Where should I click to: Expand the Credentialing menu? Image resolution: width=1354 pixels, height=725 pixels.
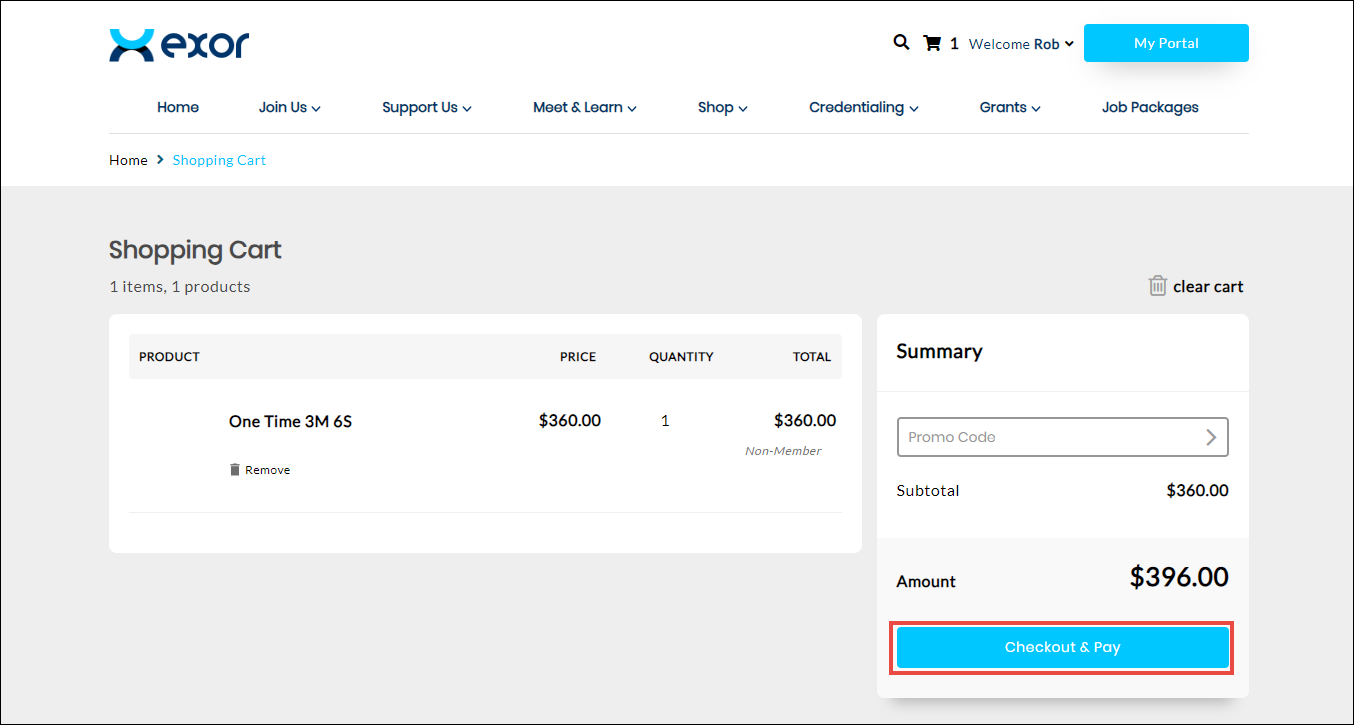click(x=863, y=107)
